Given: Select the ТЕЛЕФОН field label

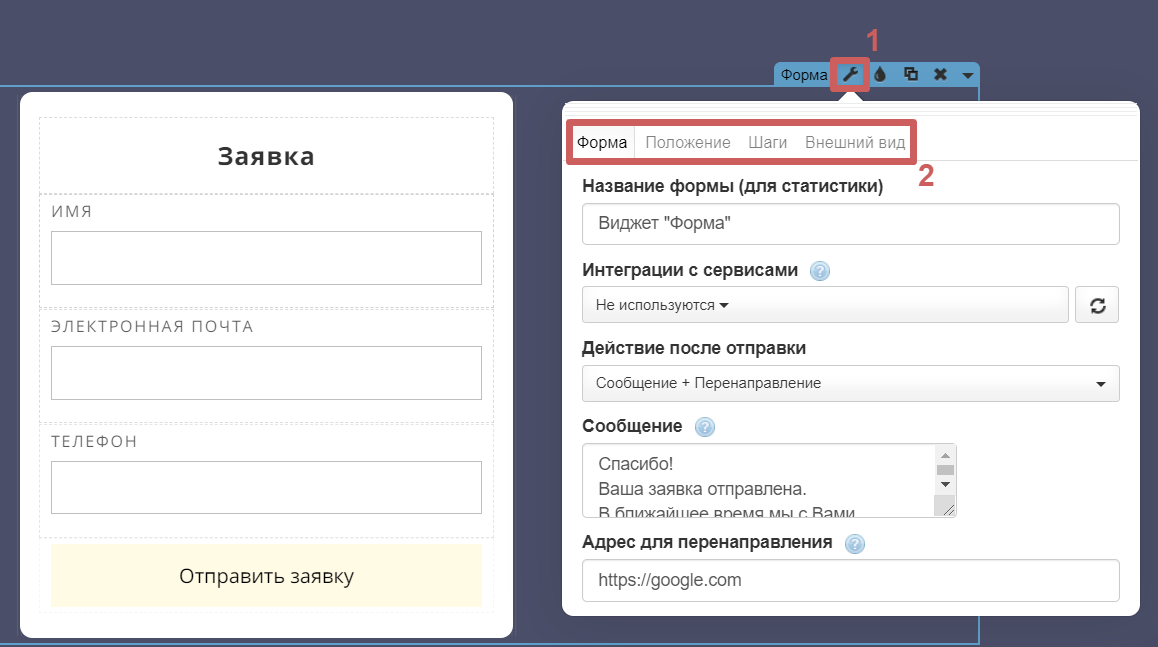Looking at the screenshot, I should pyautogui.click(x=94, y=442).
